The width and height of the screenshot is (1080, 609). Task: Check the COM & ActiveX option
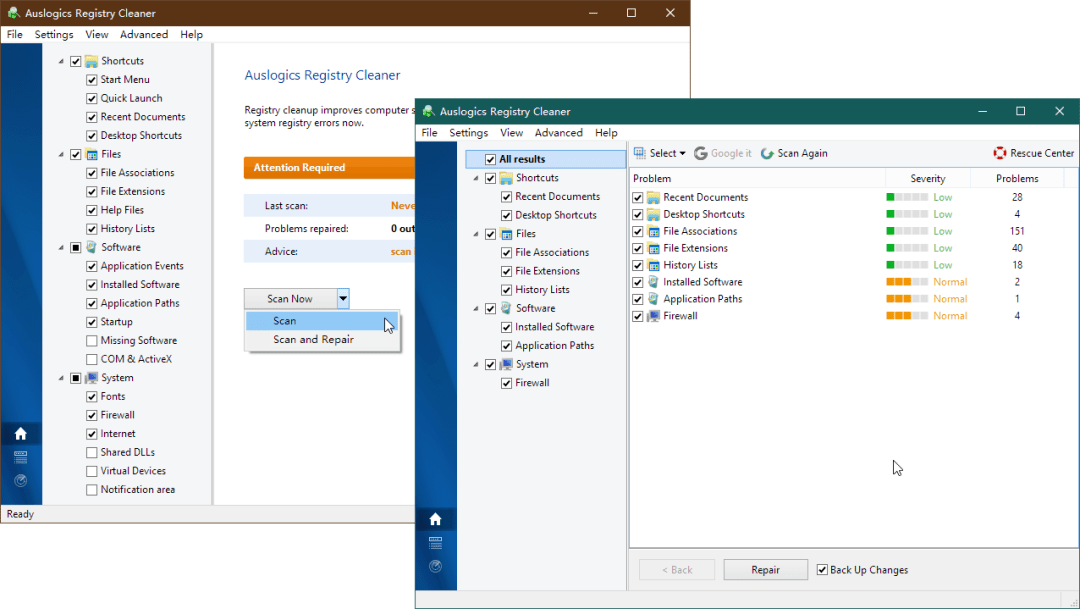click(x=92, y=359)
